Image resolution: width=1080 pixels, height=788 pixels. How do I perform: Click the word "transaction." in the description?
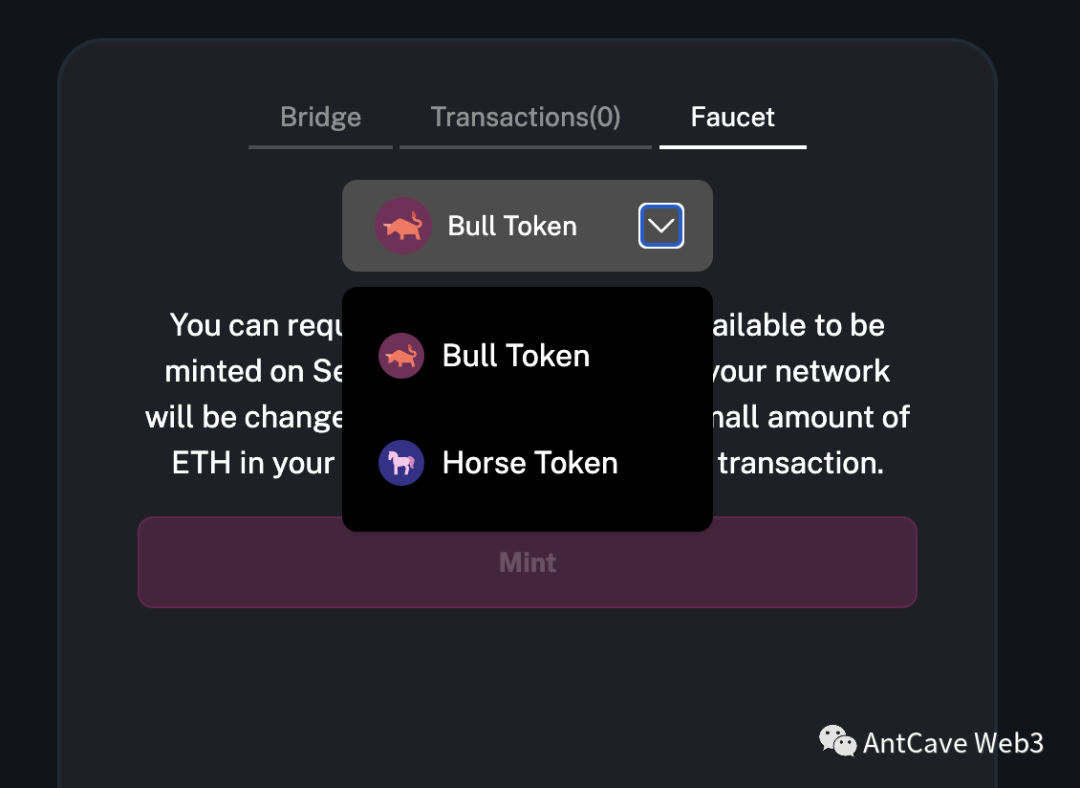click(800, 463)
